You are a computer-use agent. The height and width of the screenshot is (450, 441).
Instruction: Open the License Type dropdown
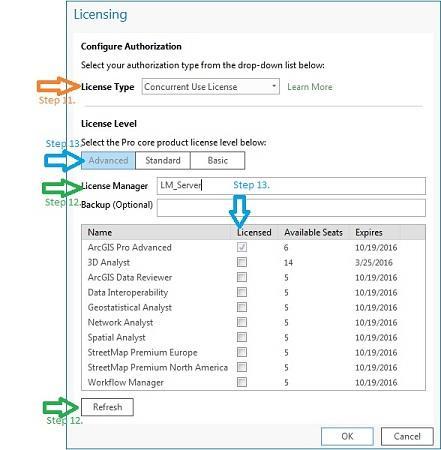(x=210, y=87)
